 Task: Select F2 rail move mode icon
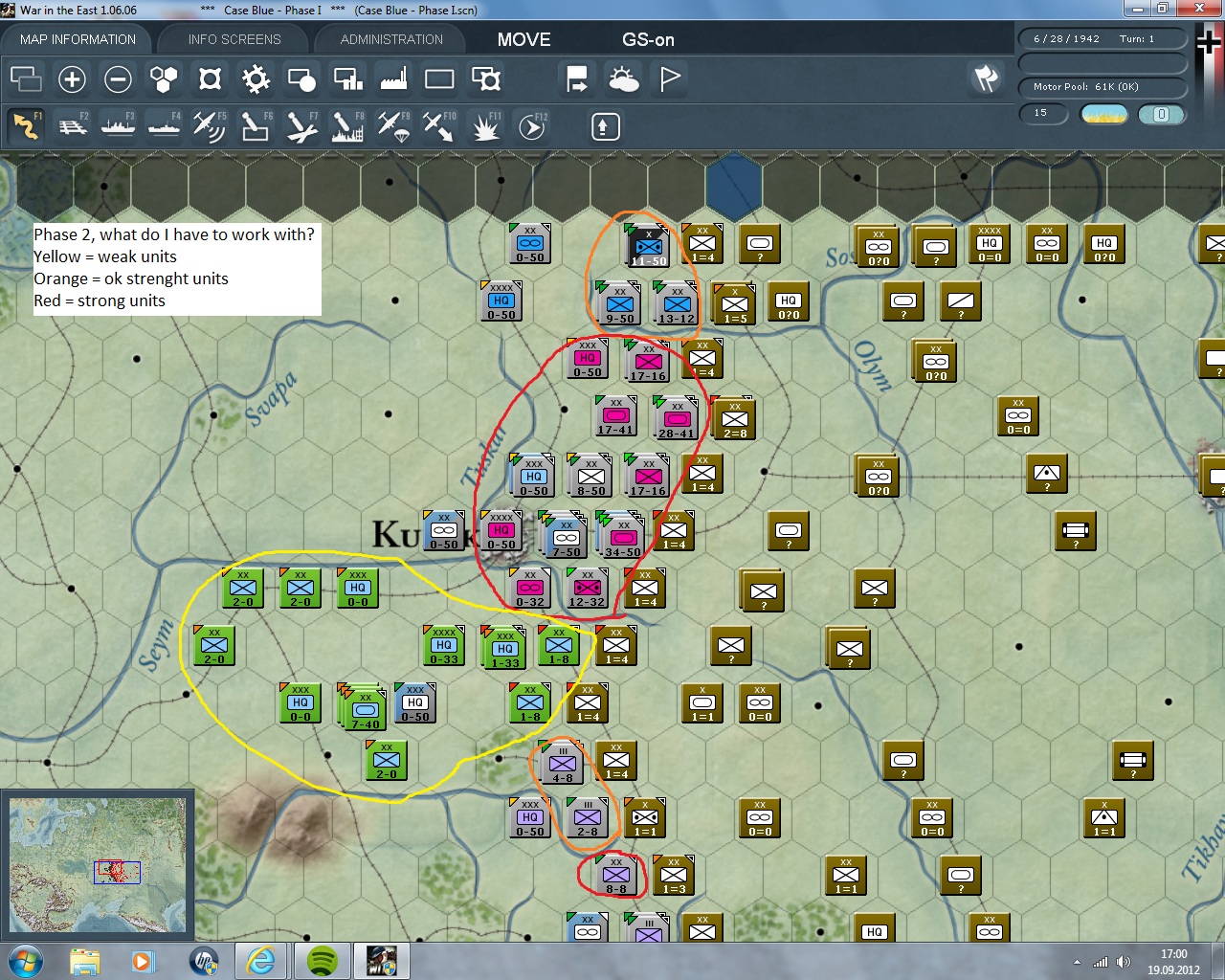pyautogui.click(x=72, y=125)
